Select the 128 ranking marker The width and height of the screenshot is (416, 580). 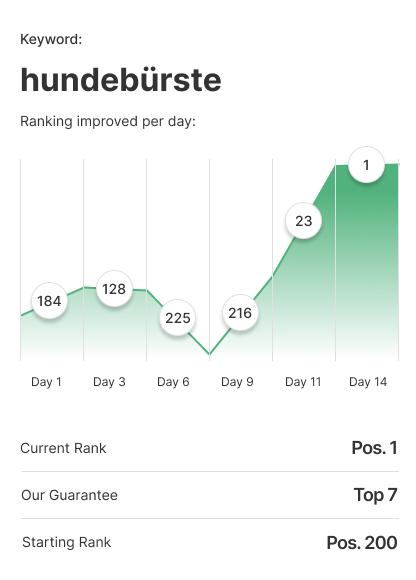[x=114, y=289]
